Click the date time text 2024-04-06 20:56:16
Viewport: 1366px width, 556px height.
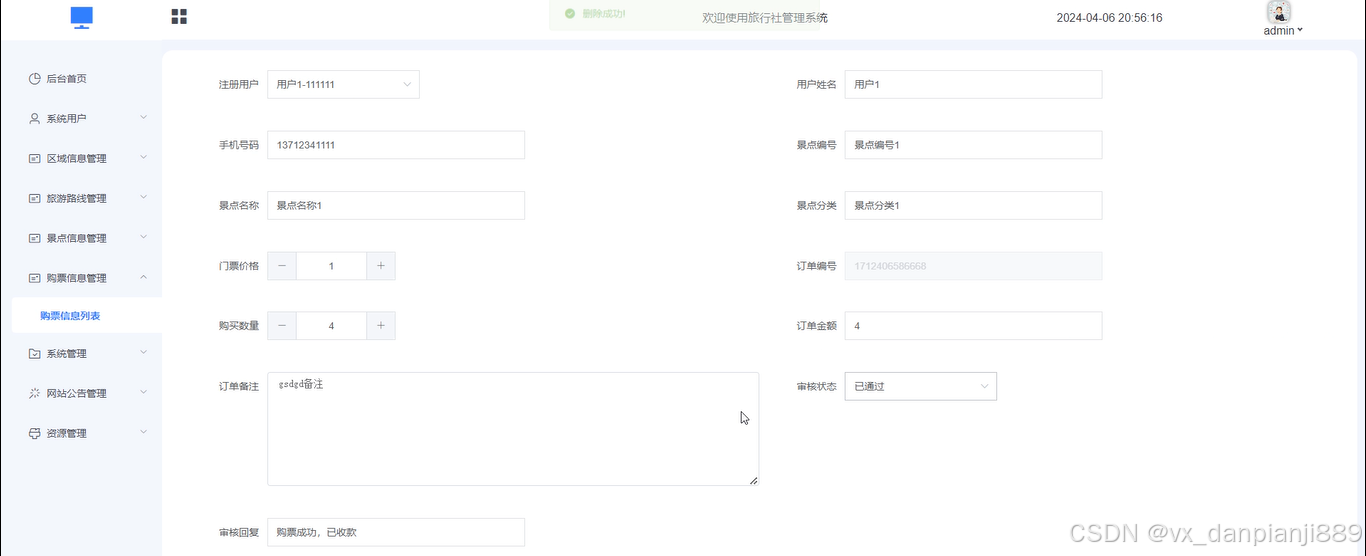coord(1109,18)
